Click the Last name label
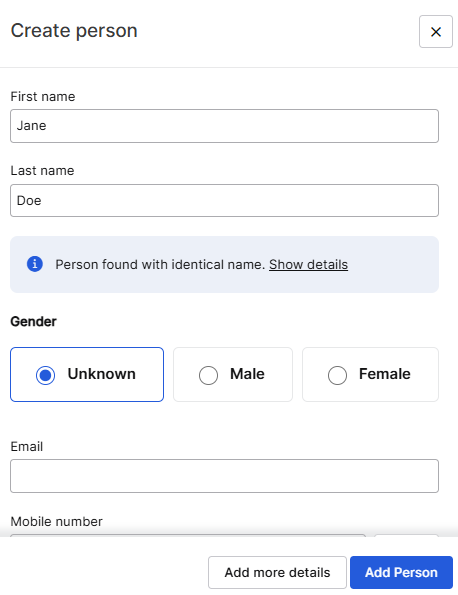The width and height of the screenshot is (458, 595). 42,170
